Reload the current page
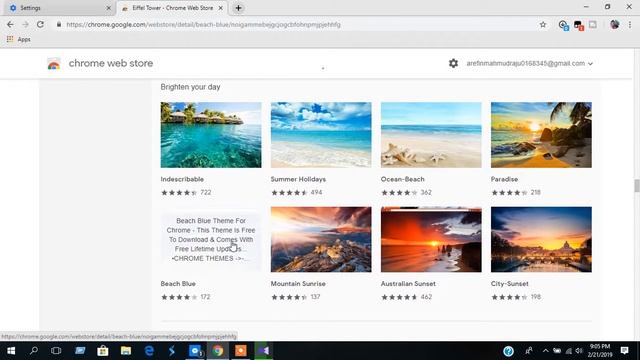 40,24
